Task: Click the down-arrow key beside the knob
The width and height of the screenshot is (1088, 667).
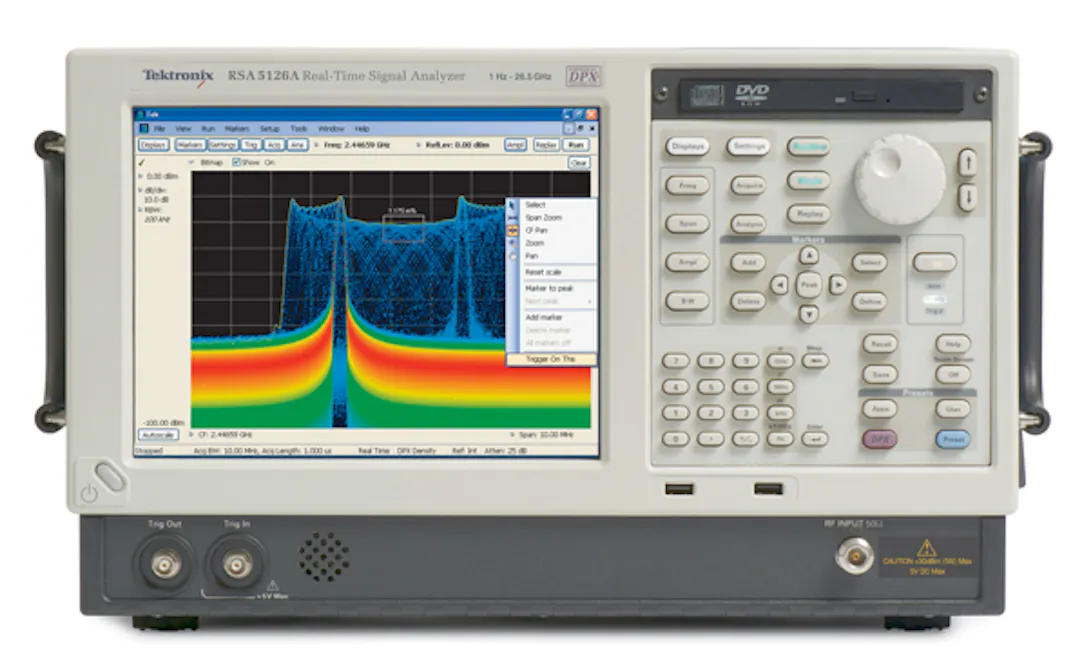Action: point(967,197)
